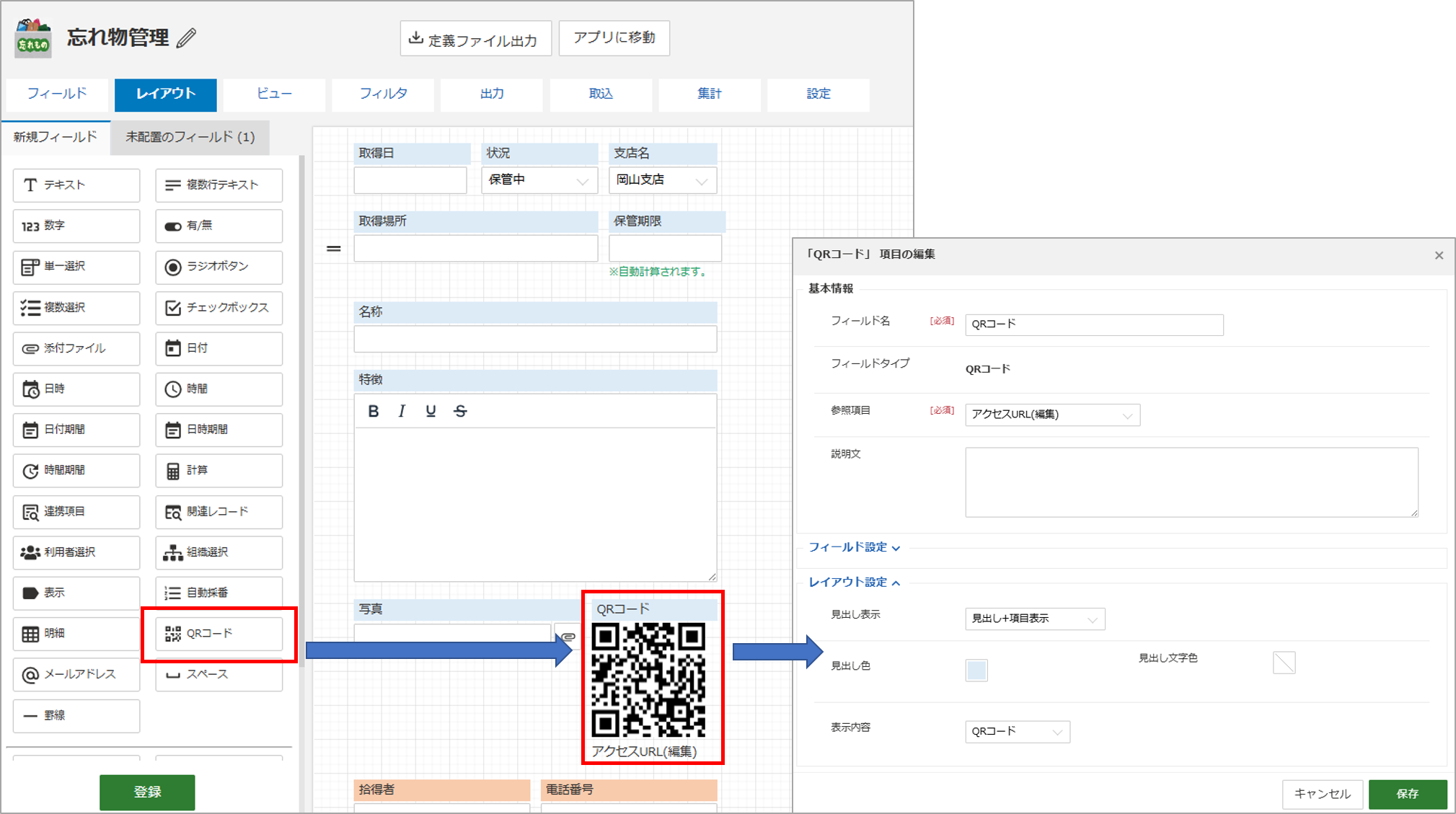The image size is (1456, 814).
Task: Add a 自動採番 field
Action: [x=219, y=593]
